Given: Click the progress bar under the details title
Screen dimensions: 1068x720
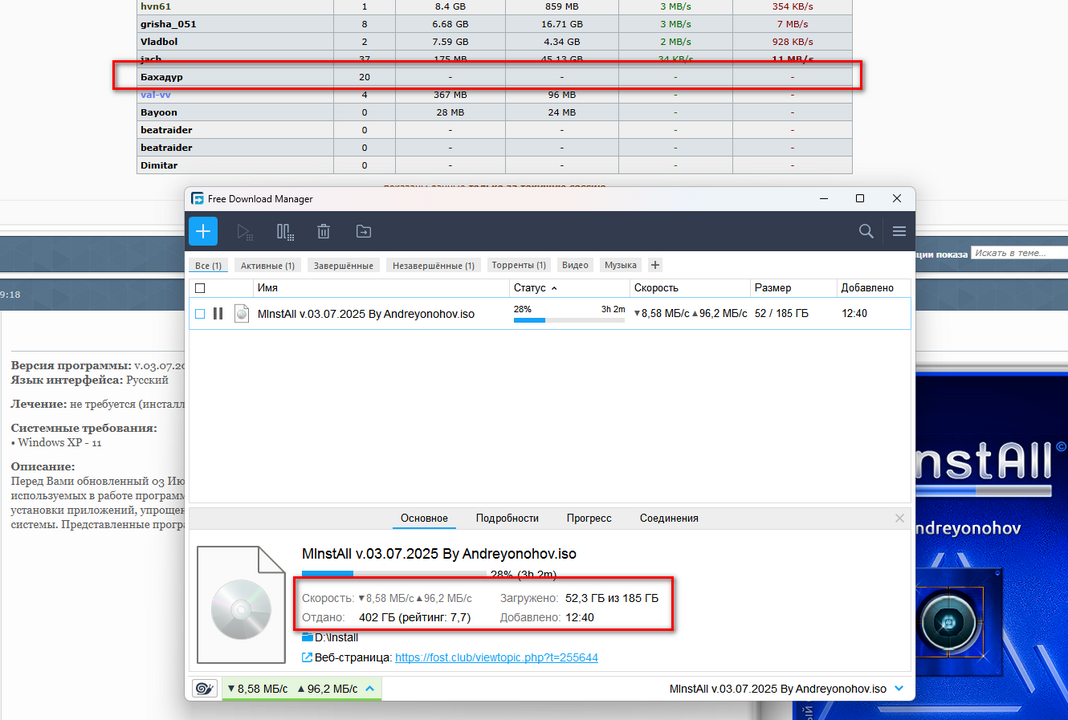Looking at the screenshot, I should [394, 574].
